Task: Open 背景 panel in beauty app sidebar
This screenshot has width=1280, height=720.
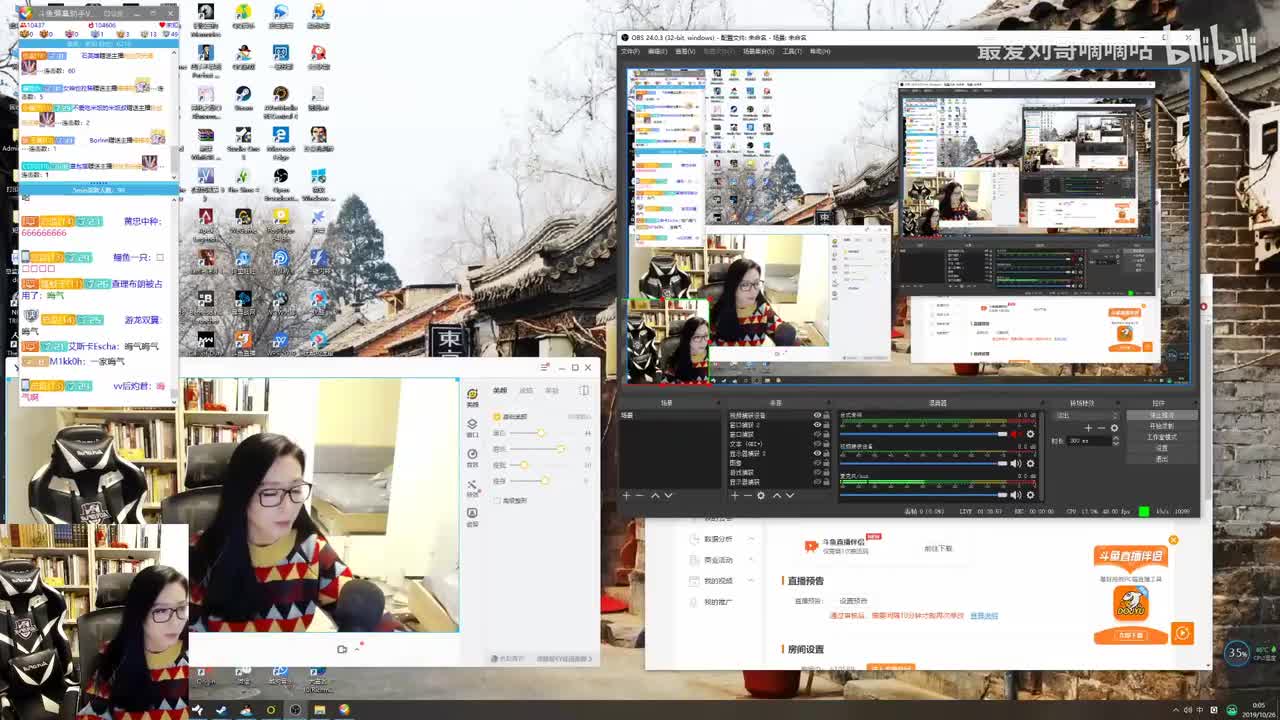Action: (473, 457)
